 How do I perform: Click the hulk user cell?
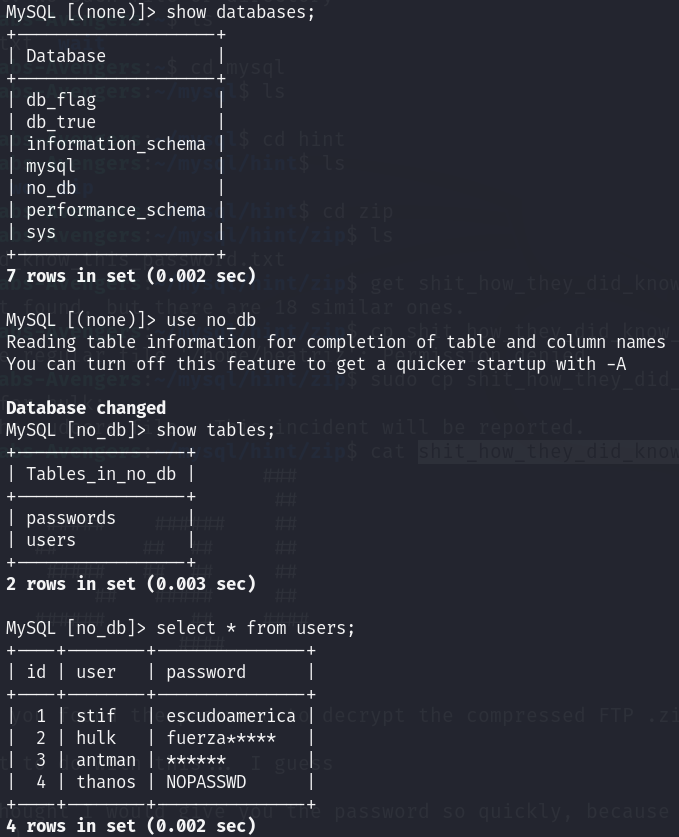(96, 738)
